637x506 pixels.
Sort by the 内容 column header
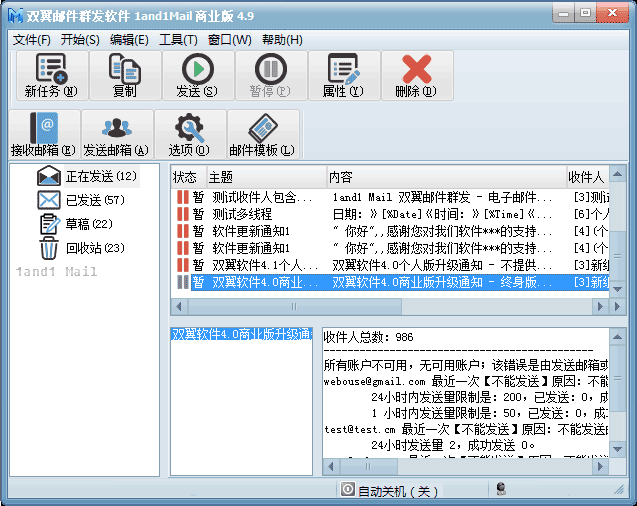[447, 177]
